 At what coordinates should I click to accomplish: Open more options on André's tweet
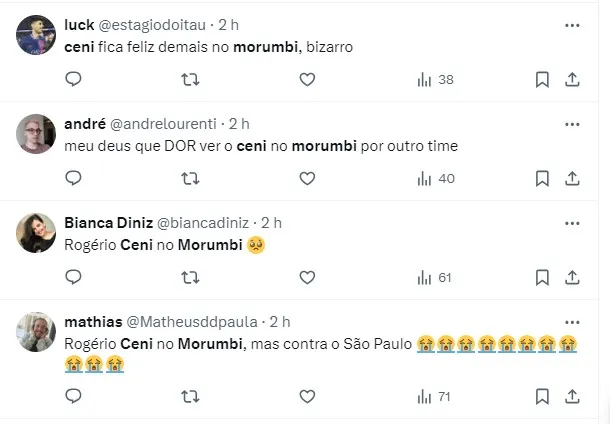(x=572, y=124)
